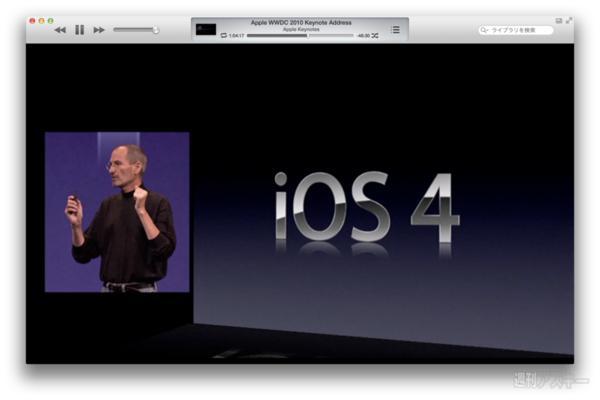600x400 pixels.
Task: Click the green zoom window button
Action: [x=51, y=21]
